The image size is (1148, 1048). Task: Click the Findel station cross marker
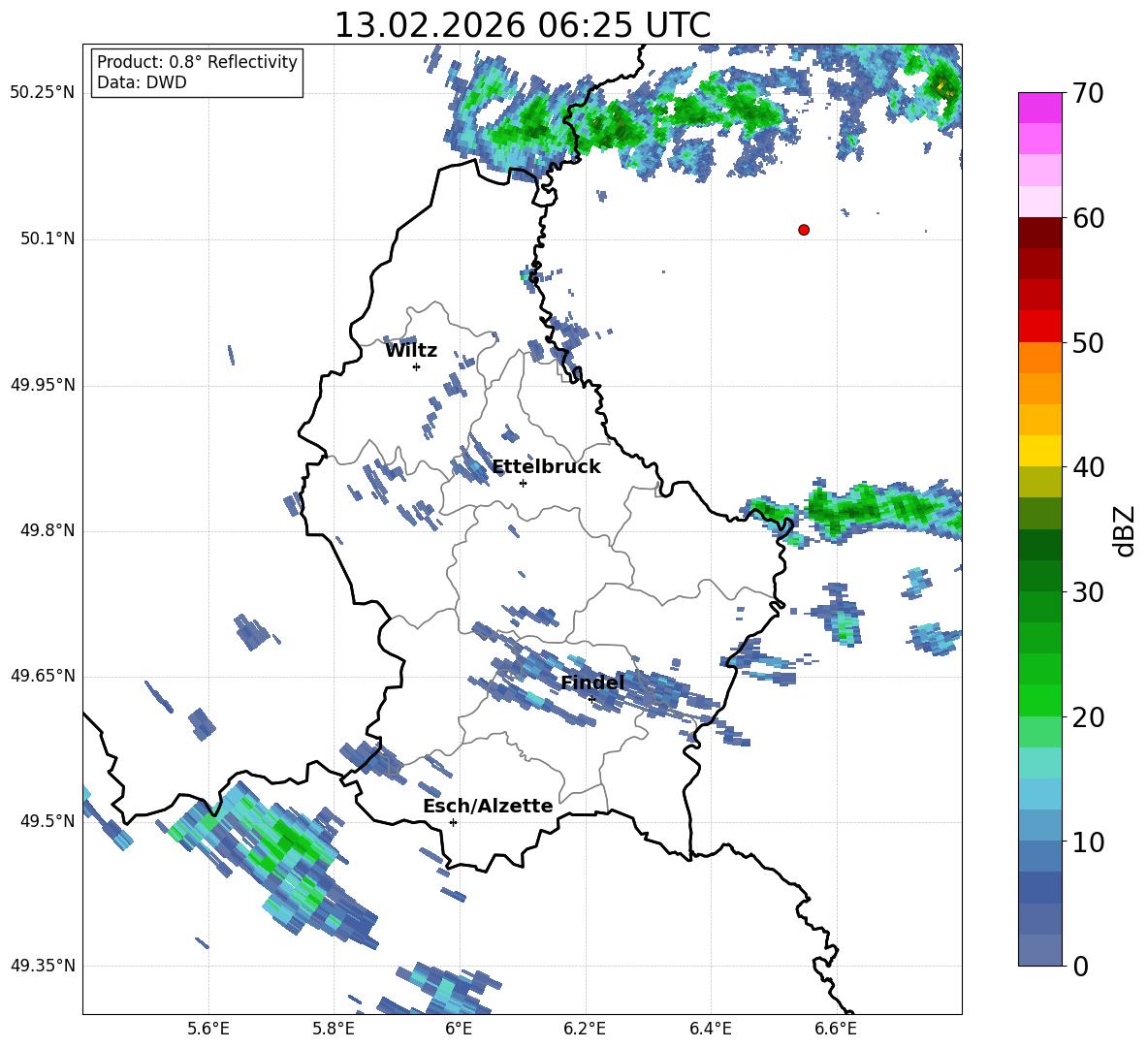591,699
